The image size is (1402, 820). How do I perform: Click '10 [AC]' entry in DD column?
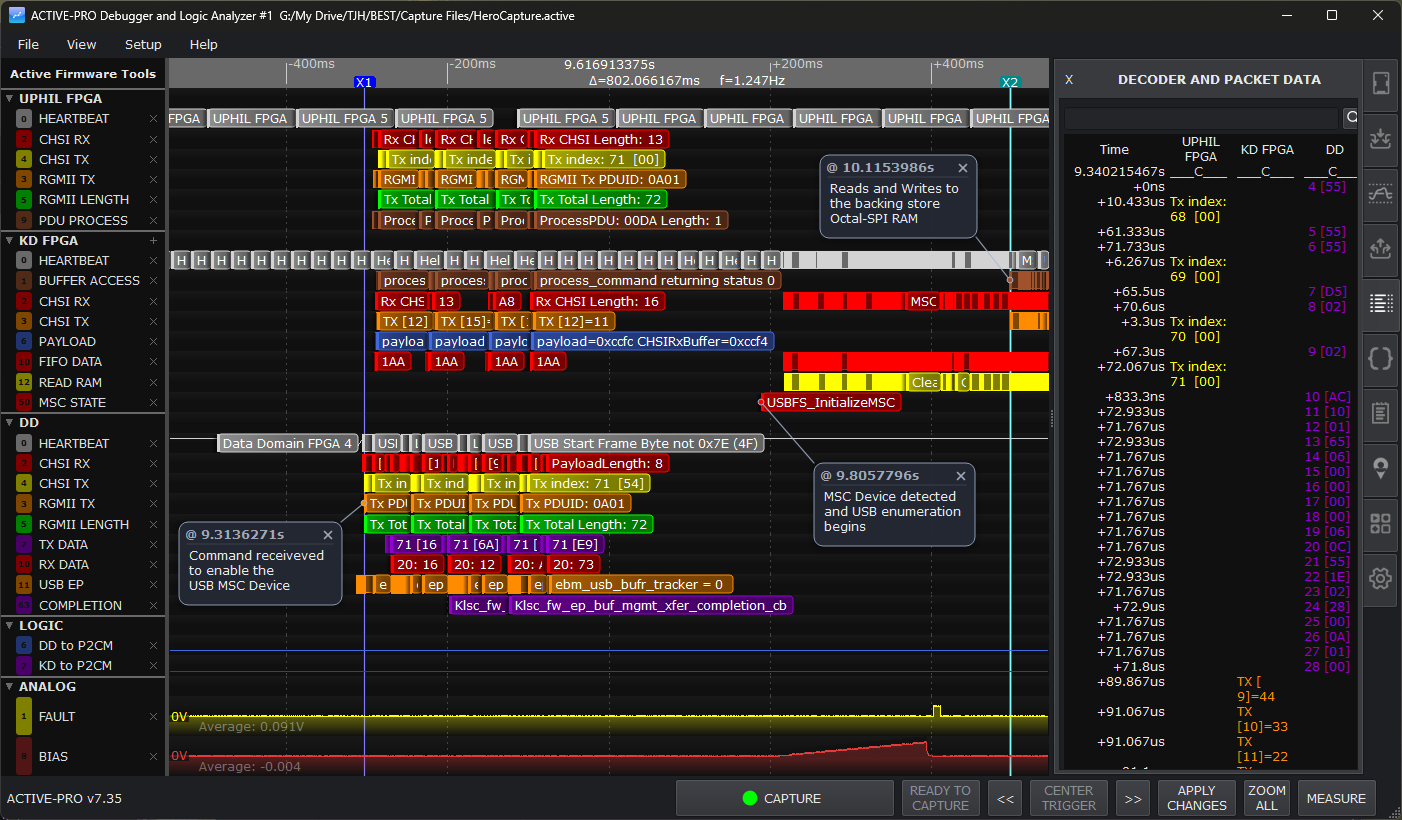pyautogui.click(x=1327, y=397)
